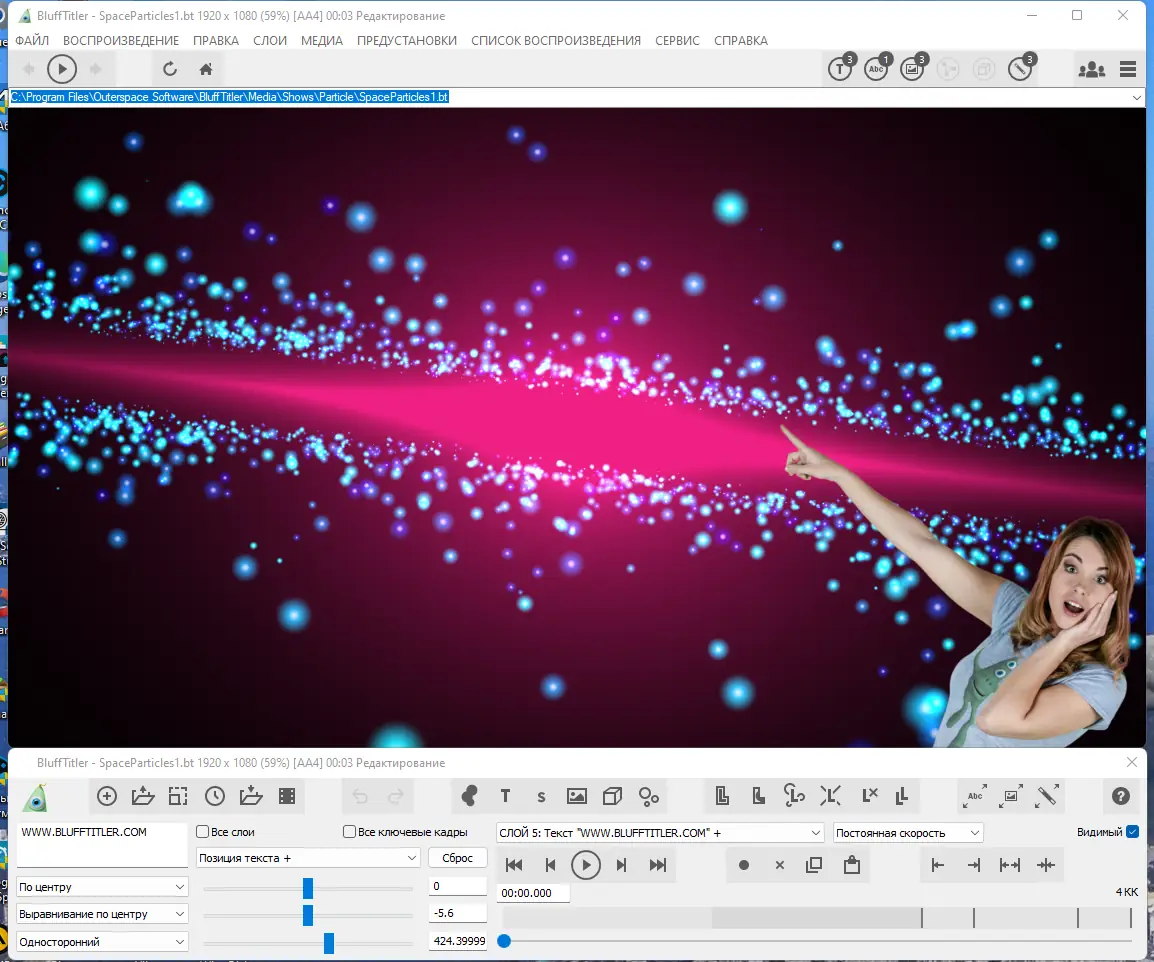Click the refresh arrow icon
This screenshot has height=962, width=1154.
[169, 69]
